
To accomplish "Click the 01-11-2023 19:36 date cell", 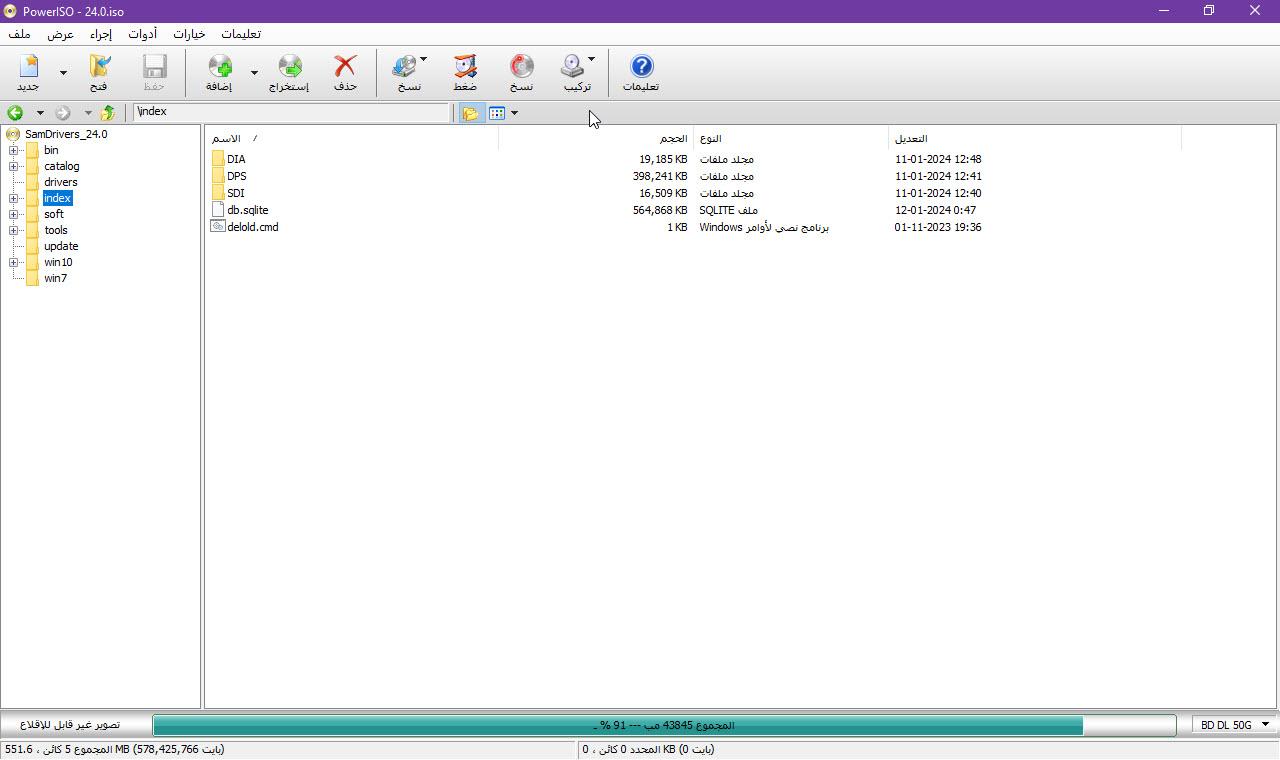I will (x=938, y=227).
